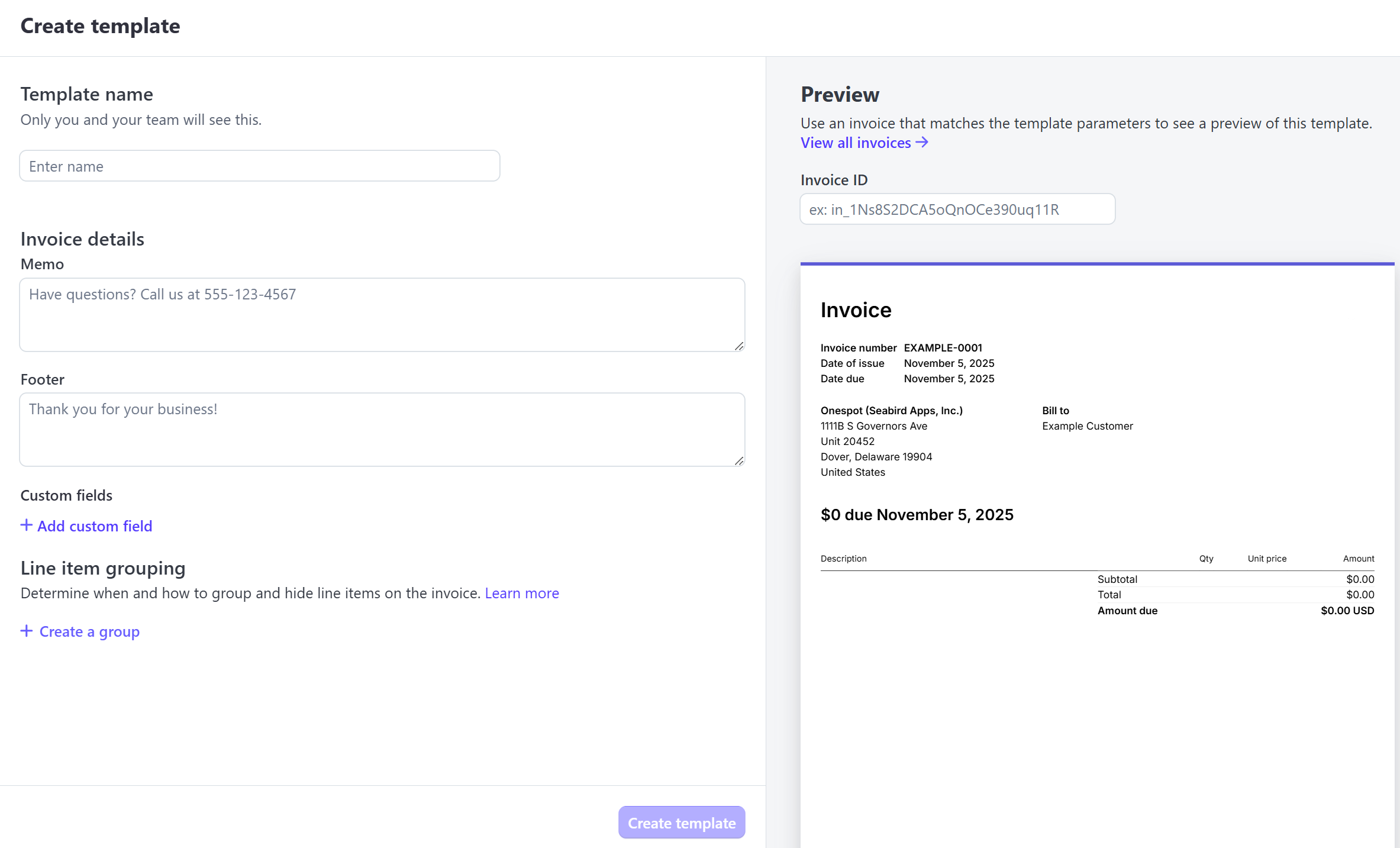Viewport: 1400px width, 848px height.
Task: Click the Create a group link
Action: pos(89,631)
